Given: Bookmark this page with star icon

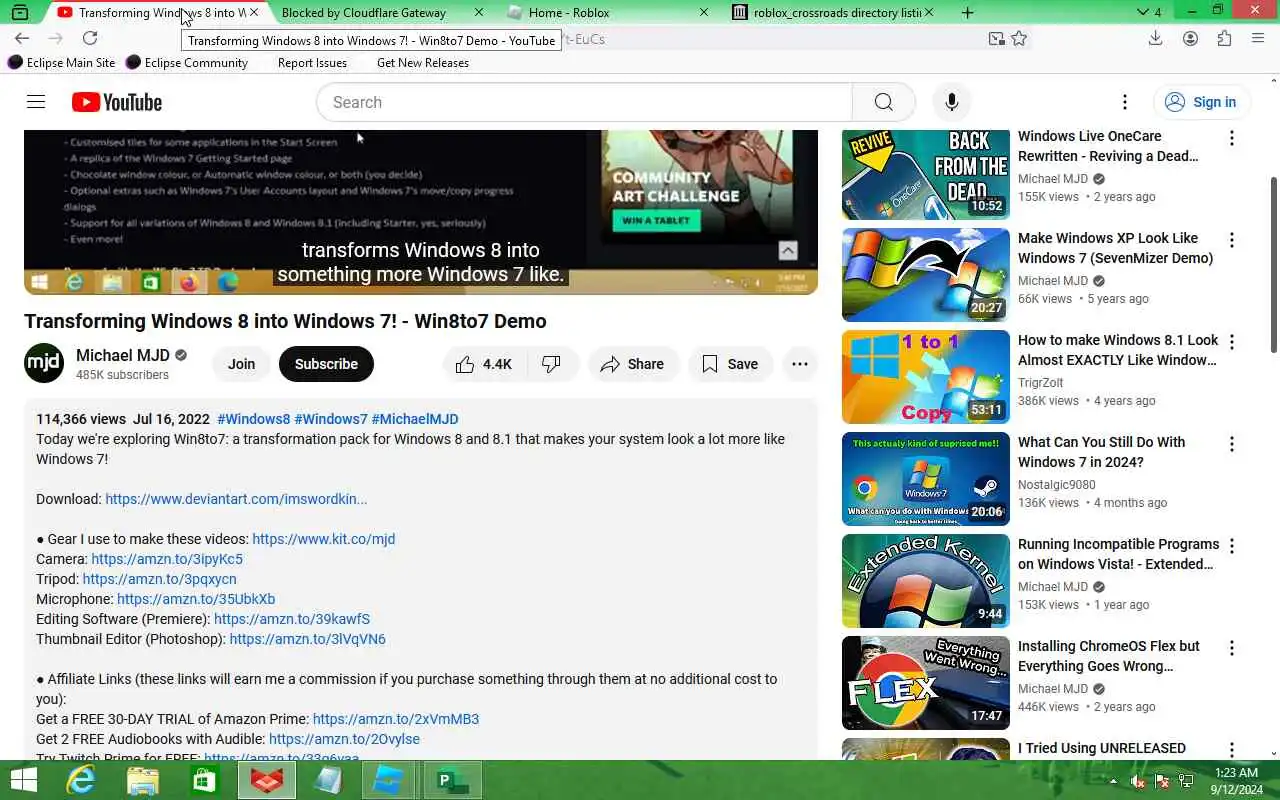Looking at the screenshot, I should pos(1019,38).
